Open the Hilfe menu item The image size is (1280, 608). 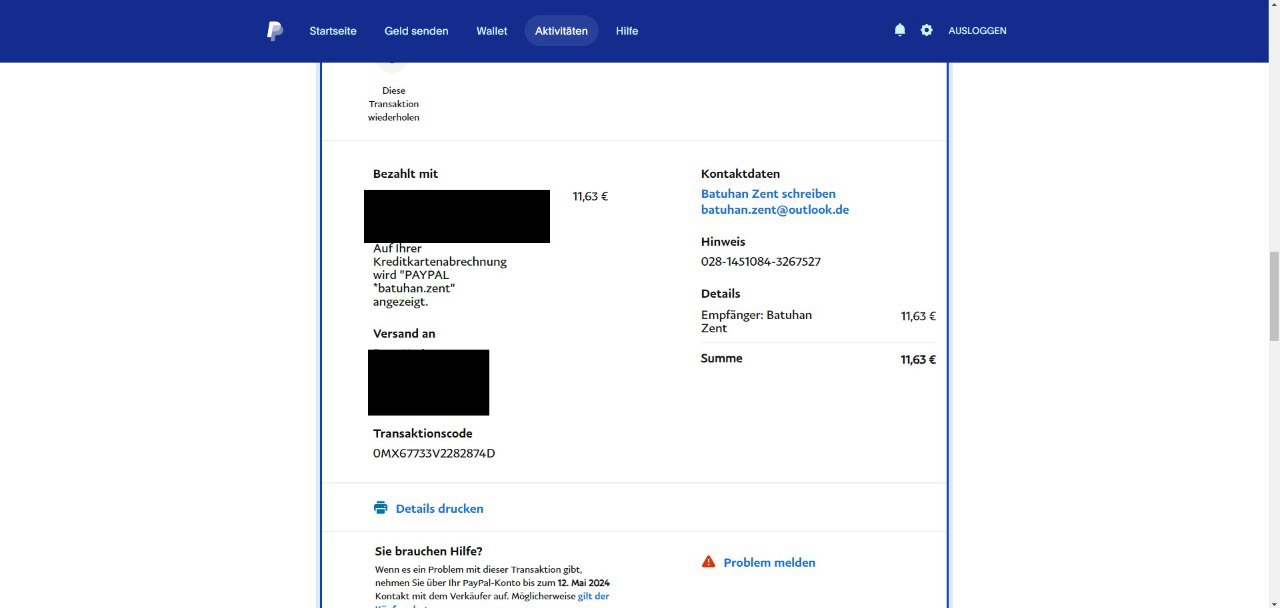(627, 31)
